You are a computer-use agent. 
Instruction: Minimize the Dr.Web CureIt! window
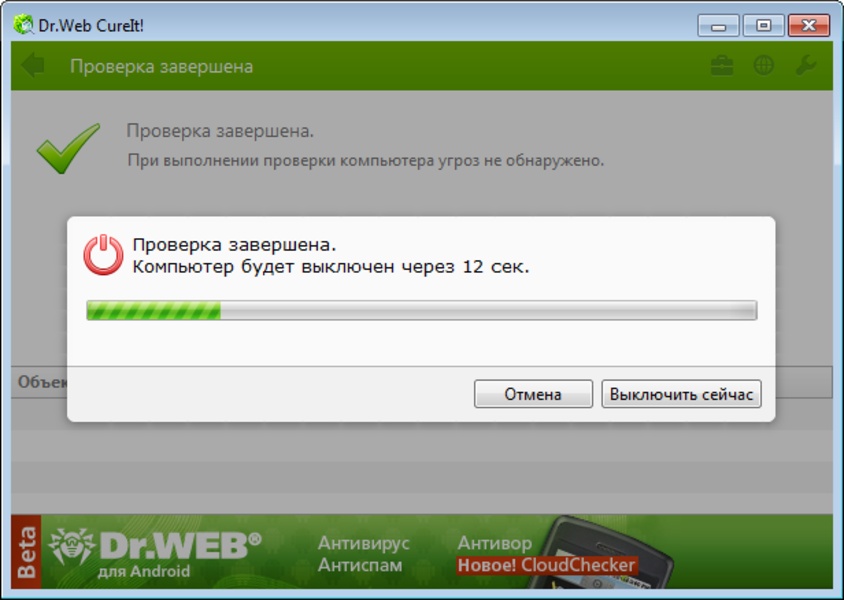pos(718,25)
